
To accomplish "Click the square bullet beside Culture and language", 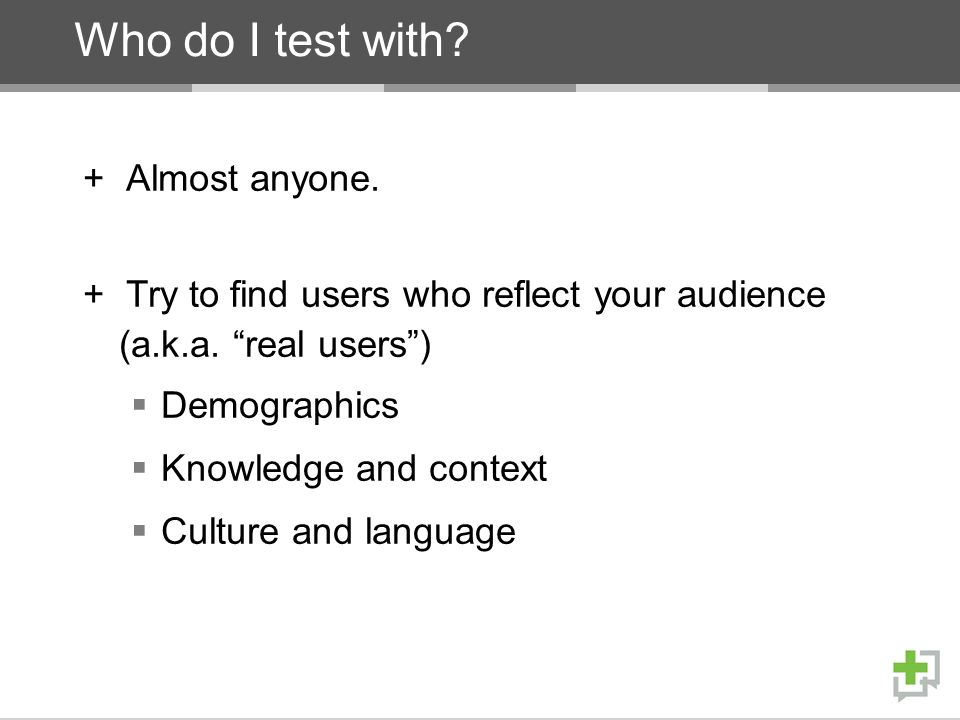I will [x=140, y=530].
